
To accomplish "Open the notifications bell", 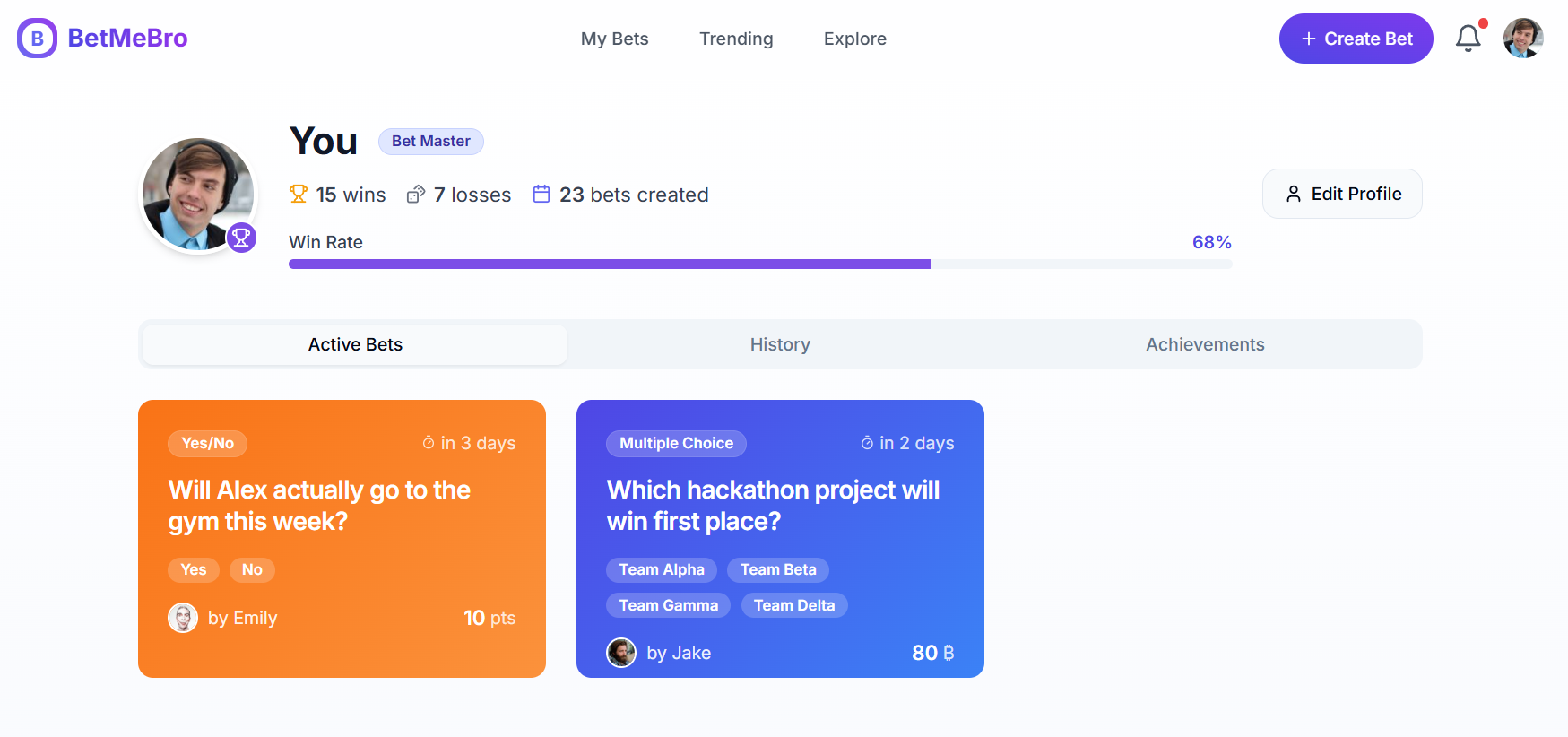I will coord(1468,39).
